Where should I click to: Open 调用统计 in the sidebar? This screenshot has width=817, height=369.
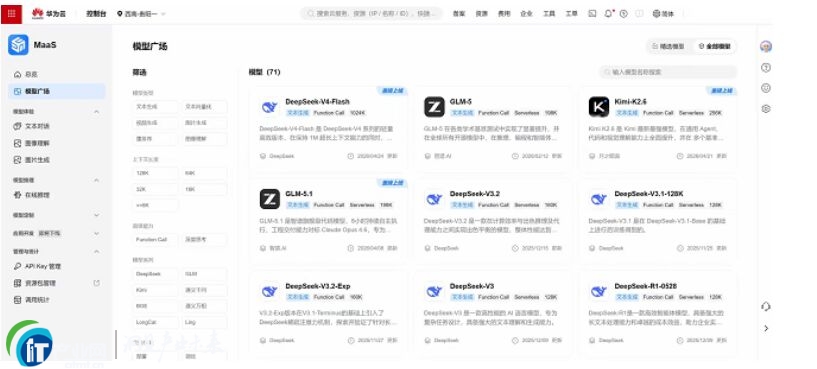[32, 300]
